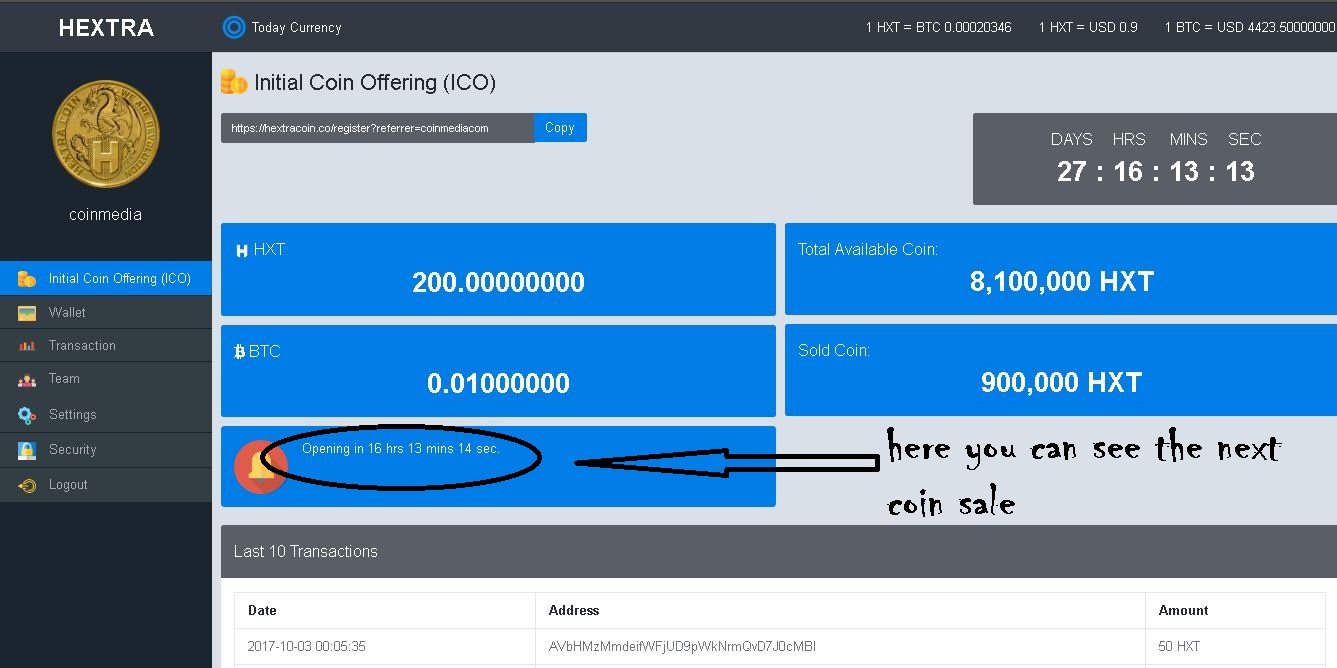Click the Hextra coin profile image
Screen dimensions: 1337x668
click(x=106, y=134)
